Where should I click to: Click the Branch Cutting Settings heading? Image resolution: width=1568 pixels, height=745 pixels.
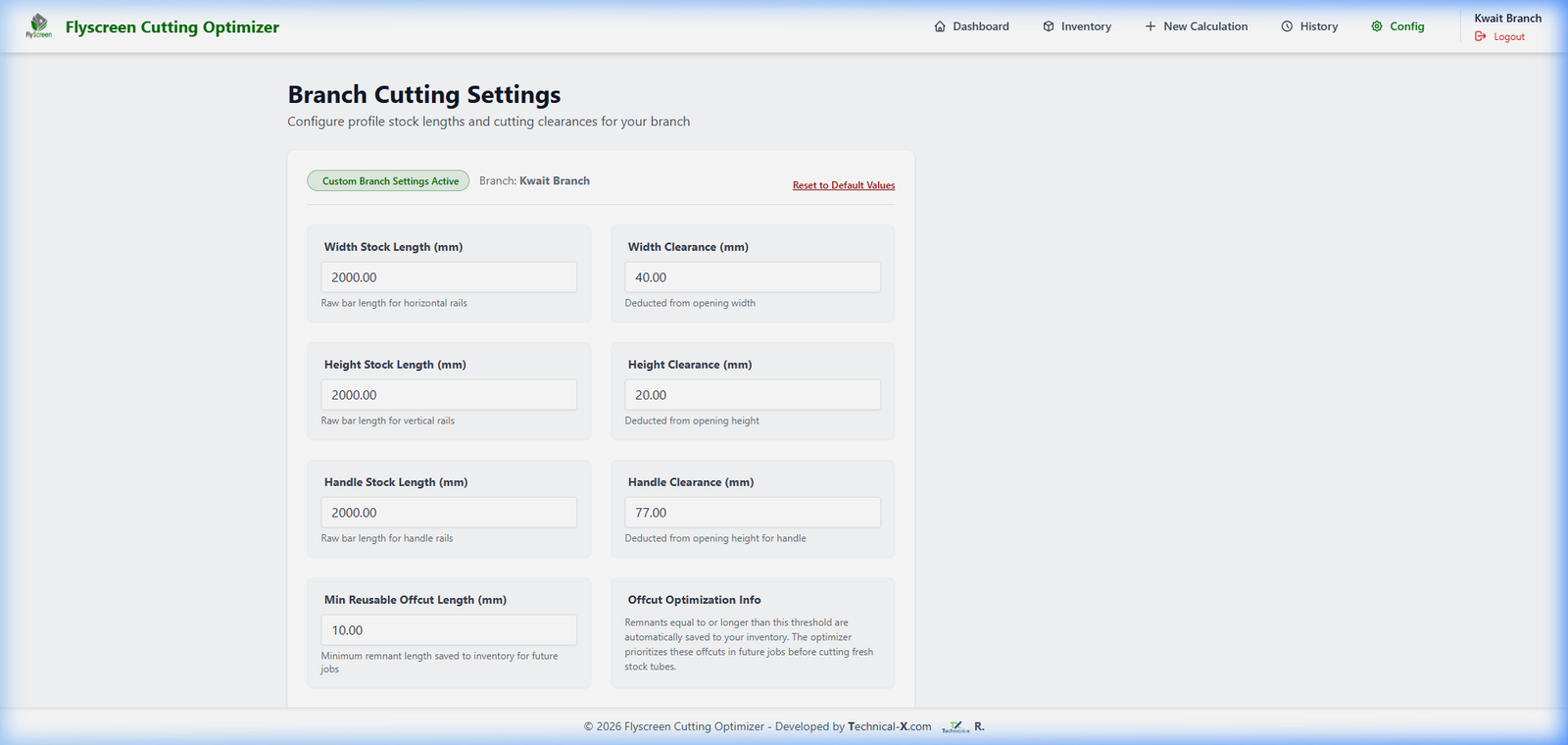tap(424, 94)
